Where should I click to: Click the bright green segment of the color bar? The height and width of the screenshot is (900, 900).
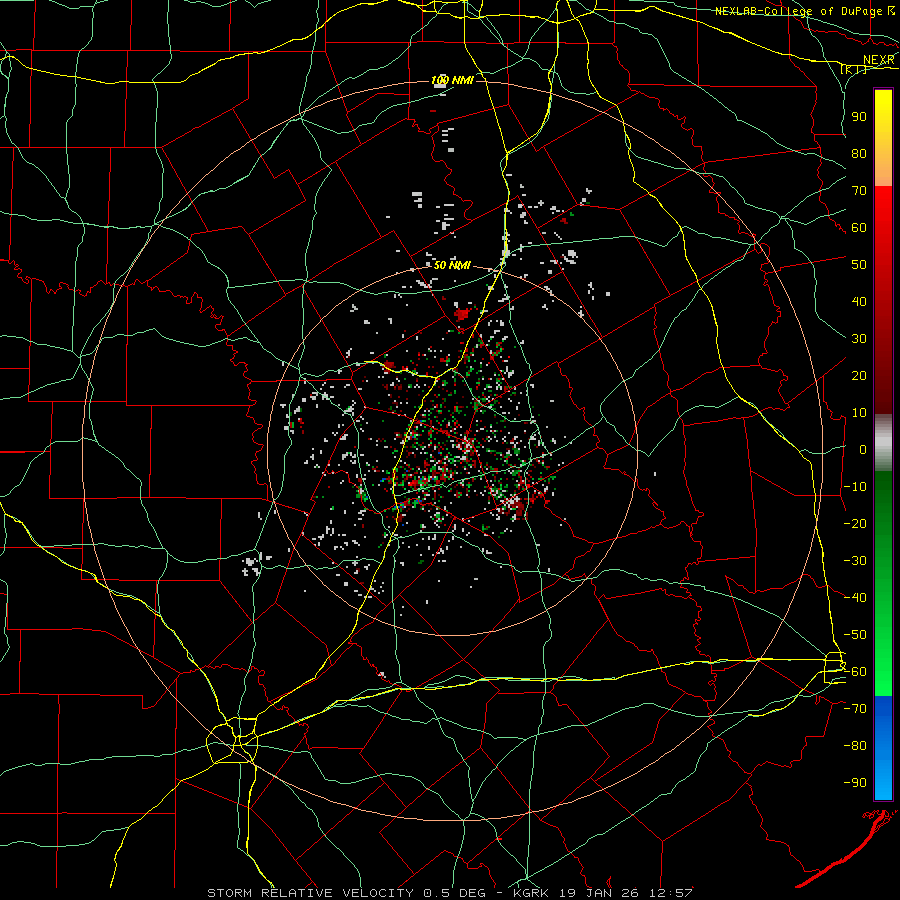click(x=883, y=660)
